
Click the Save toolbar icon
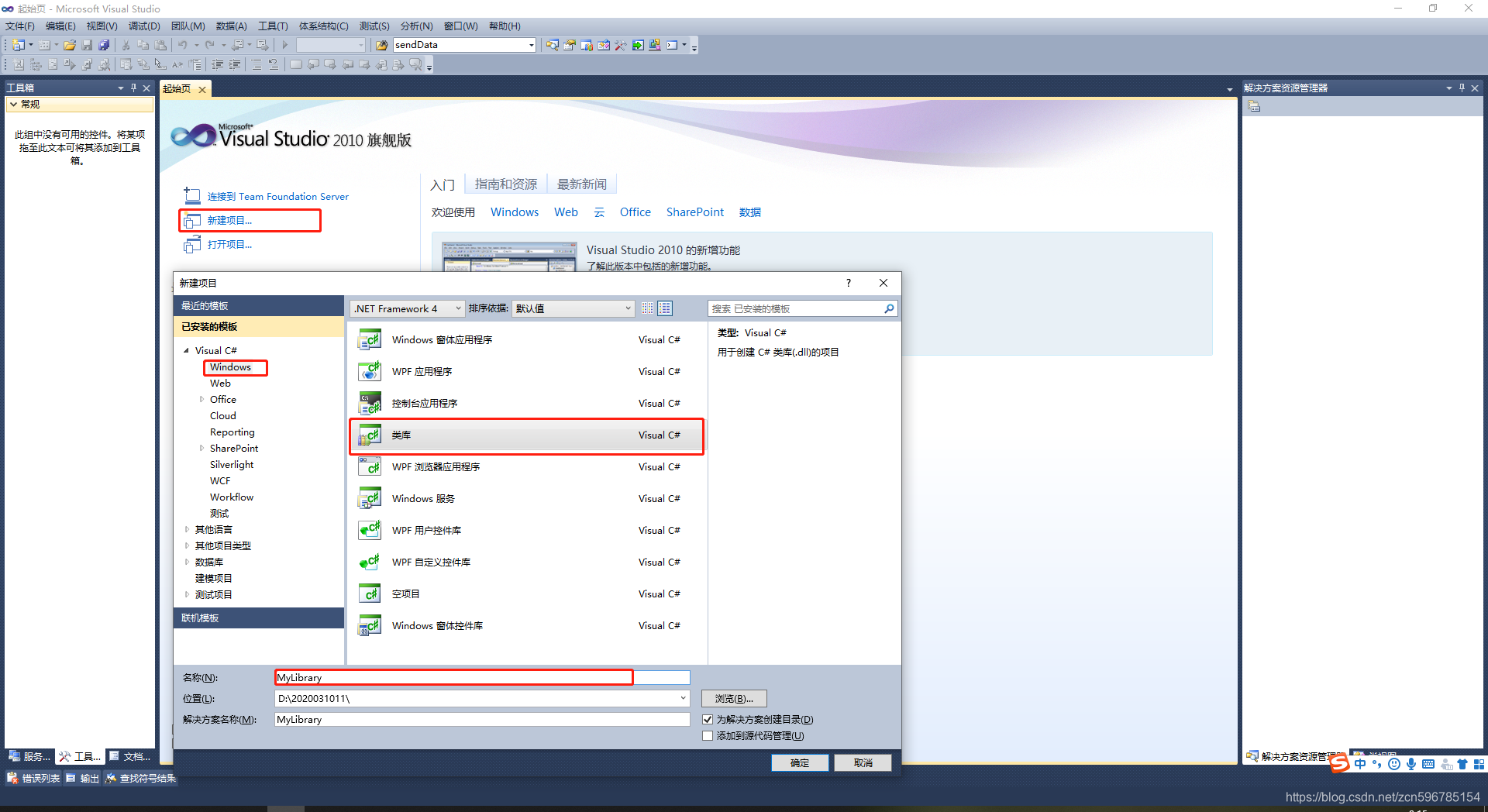tap(87, 45)
